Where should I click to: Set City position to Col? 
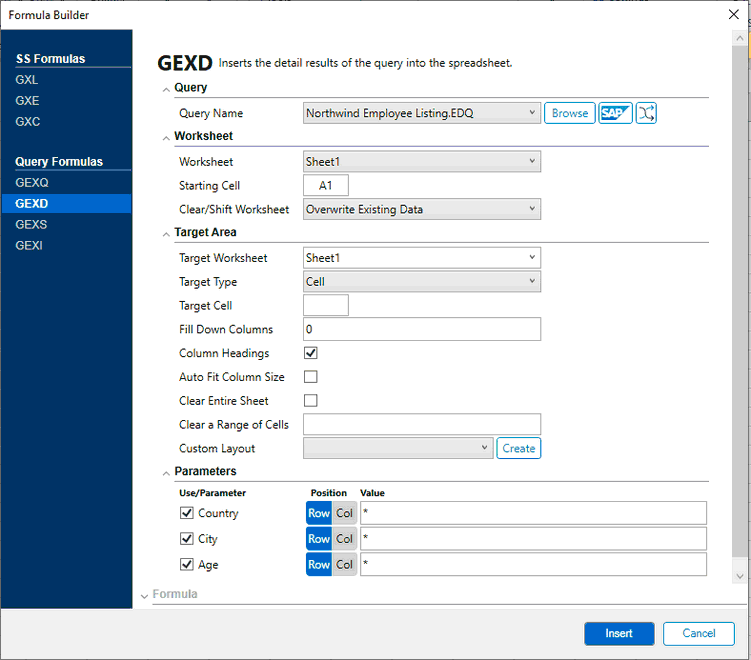point(344,539)
